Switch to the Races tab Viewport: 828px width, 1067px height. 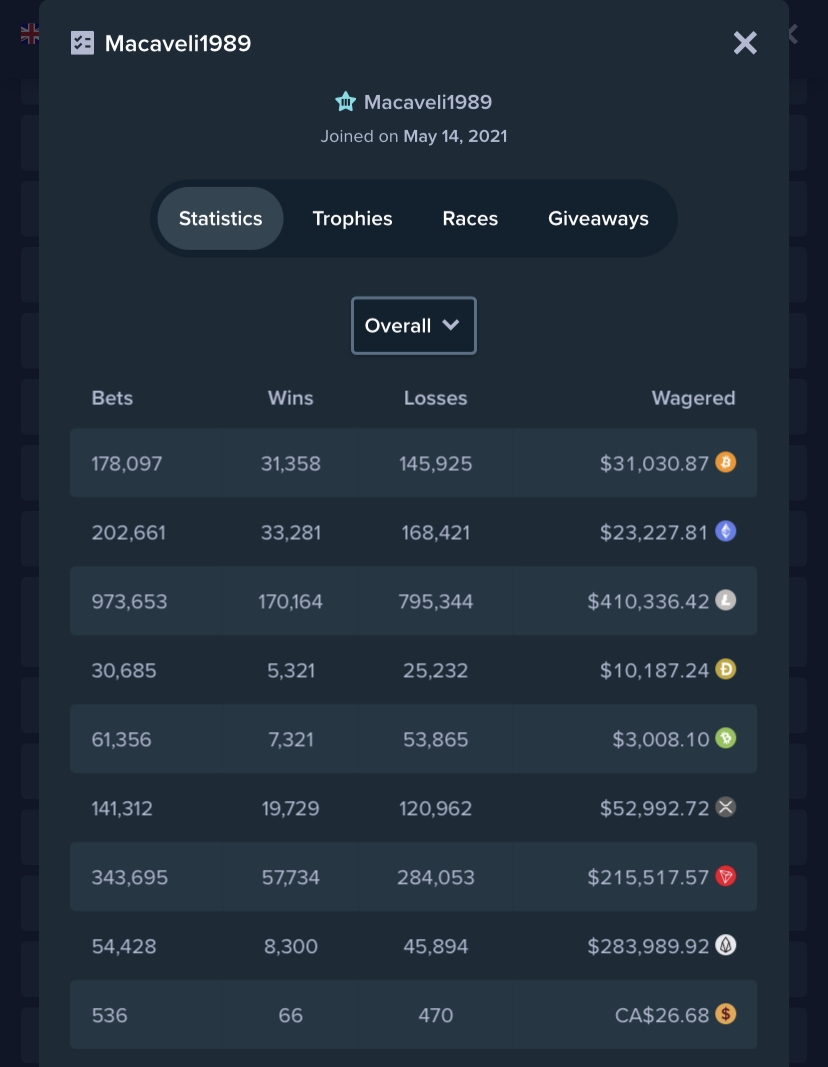click(470, 219)
